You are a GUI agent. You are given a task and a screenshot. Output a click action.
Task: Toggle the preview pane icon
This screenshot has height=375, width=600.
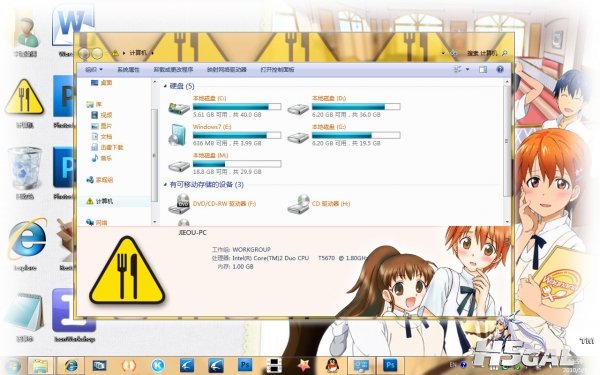(483, 69)
